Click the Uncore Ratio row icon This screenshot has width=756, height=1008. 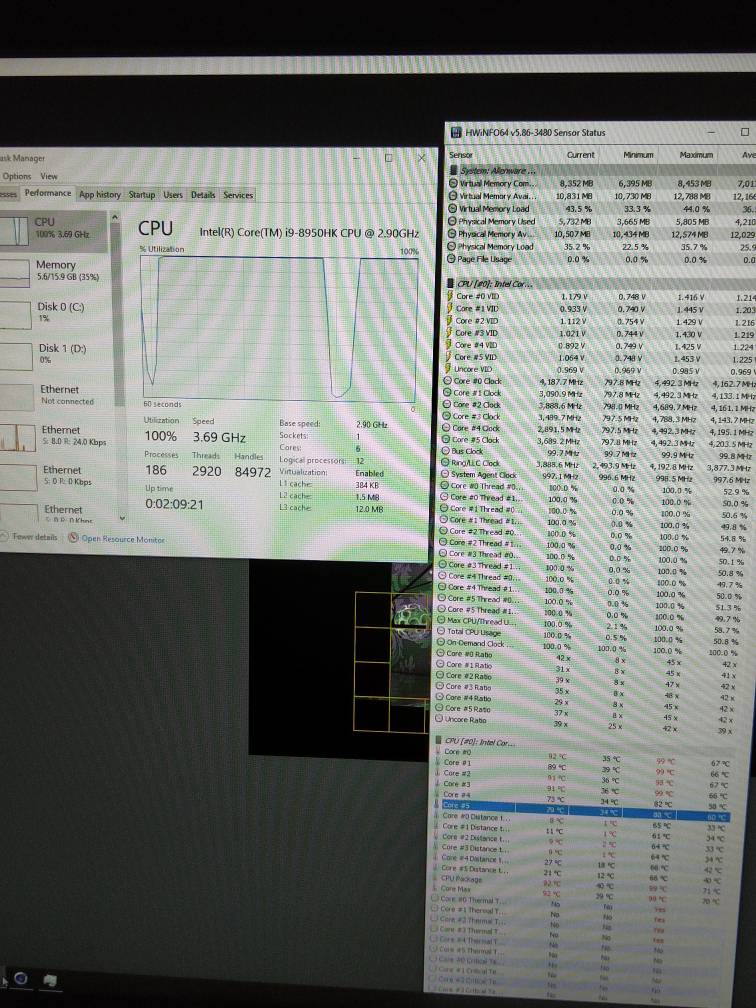coord(439,719)
